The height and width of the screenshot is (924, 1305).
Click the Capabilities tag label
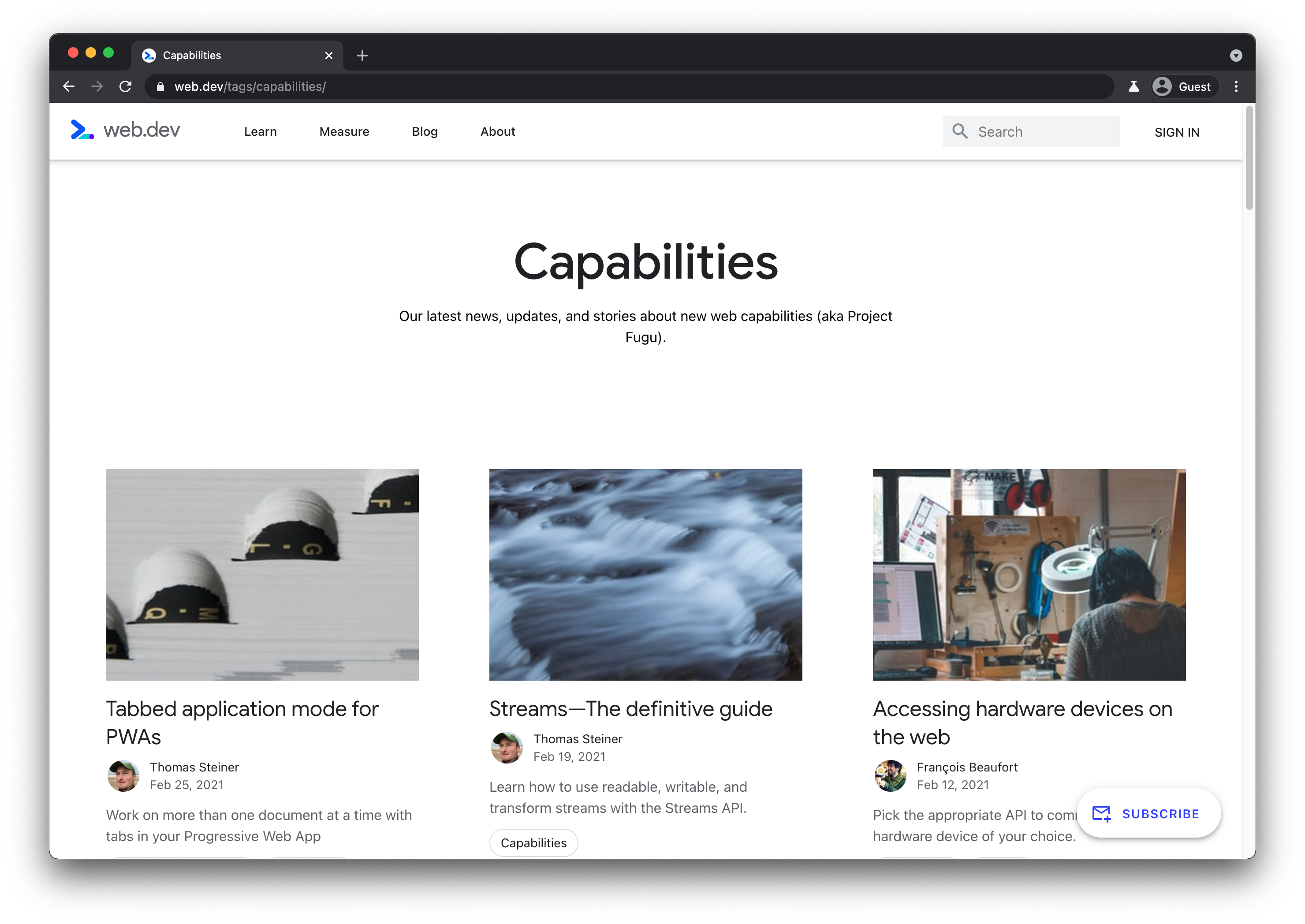534,842
